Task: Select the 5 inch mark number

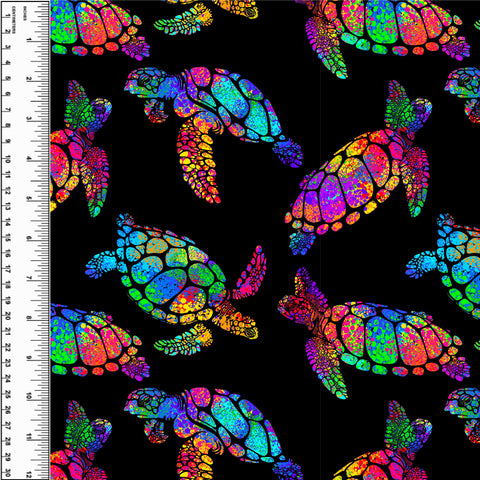Action: click(x=29, y=199)
